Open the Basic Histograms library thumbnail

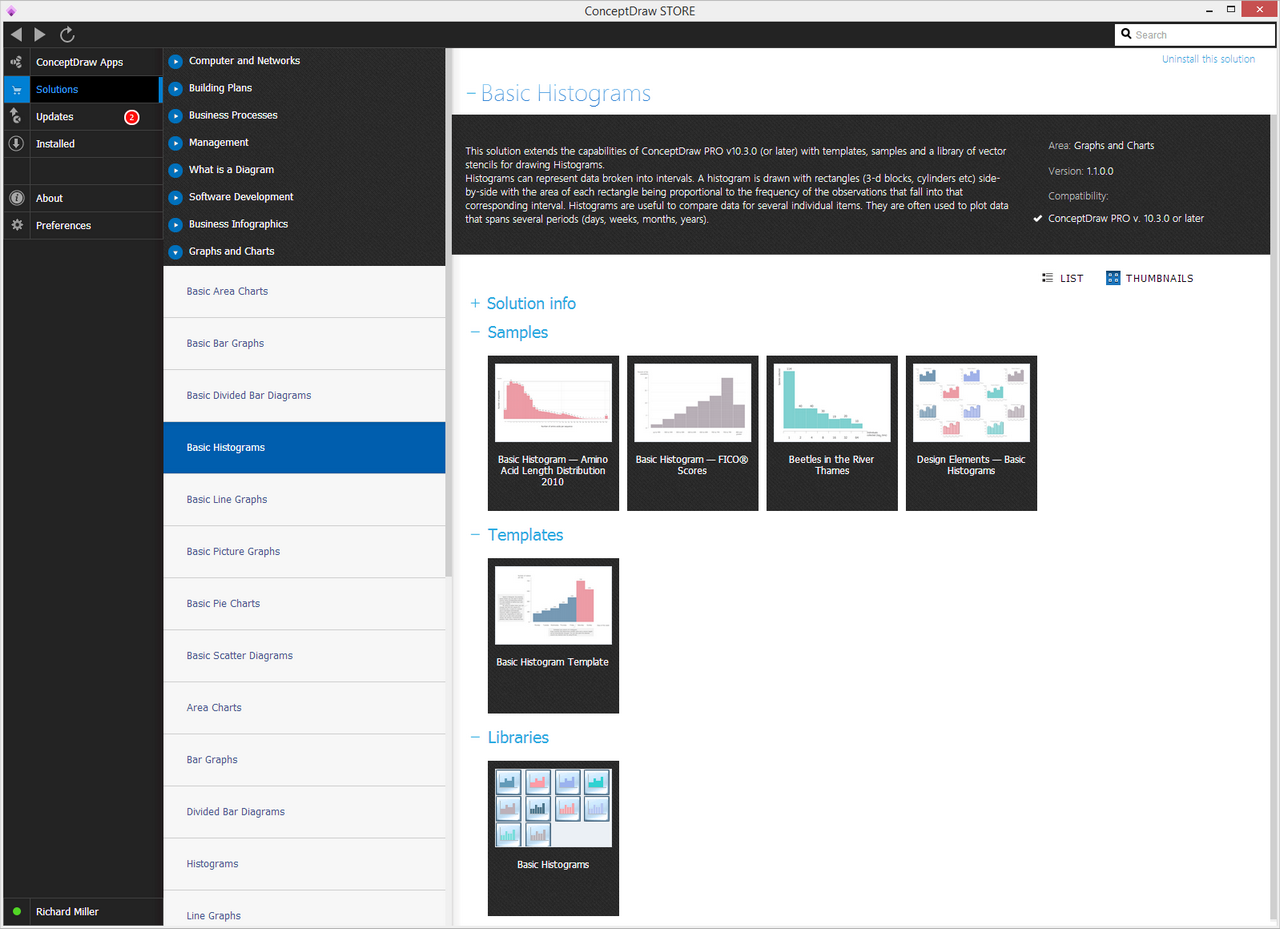click(x=553, y=838)
